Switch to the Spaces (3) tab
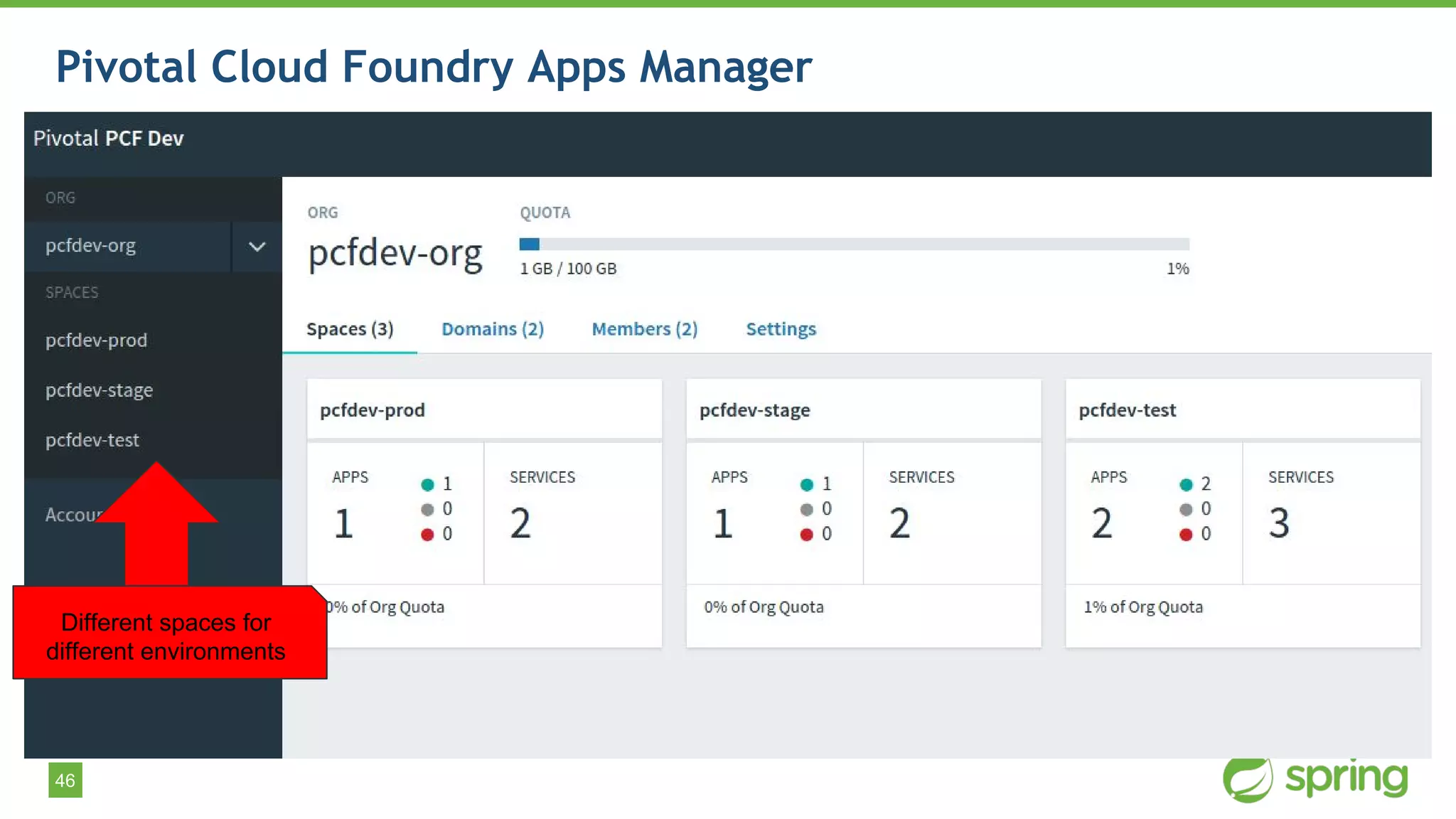1456x819 pixels. pyautogui.click(x=350, y=329)
